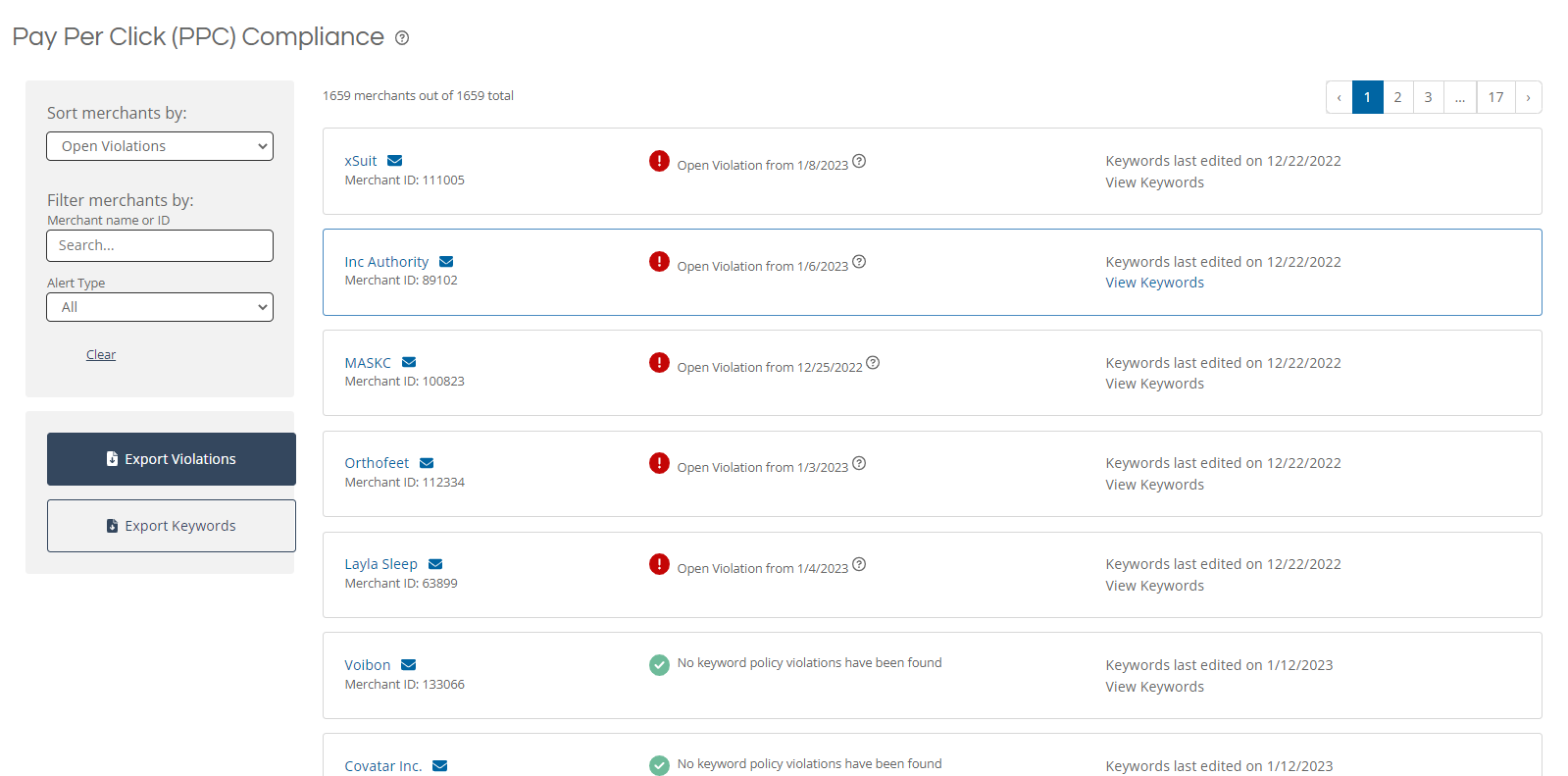Open Covatar Inc. merchant link

coord(383,766)
